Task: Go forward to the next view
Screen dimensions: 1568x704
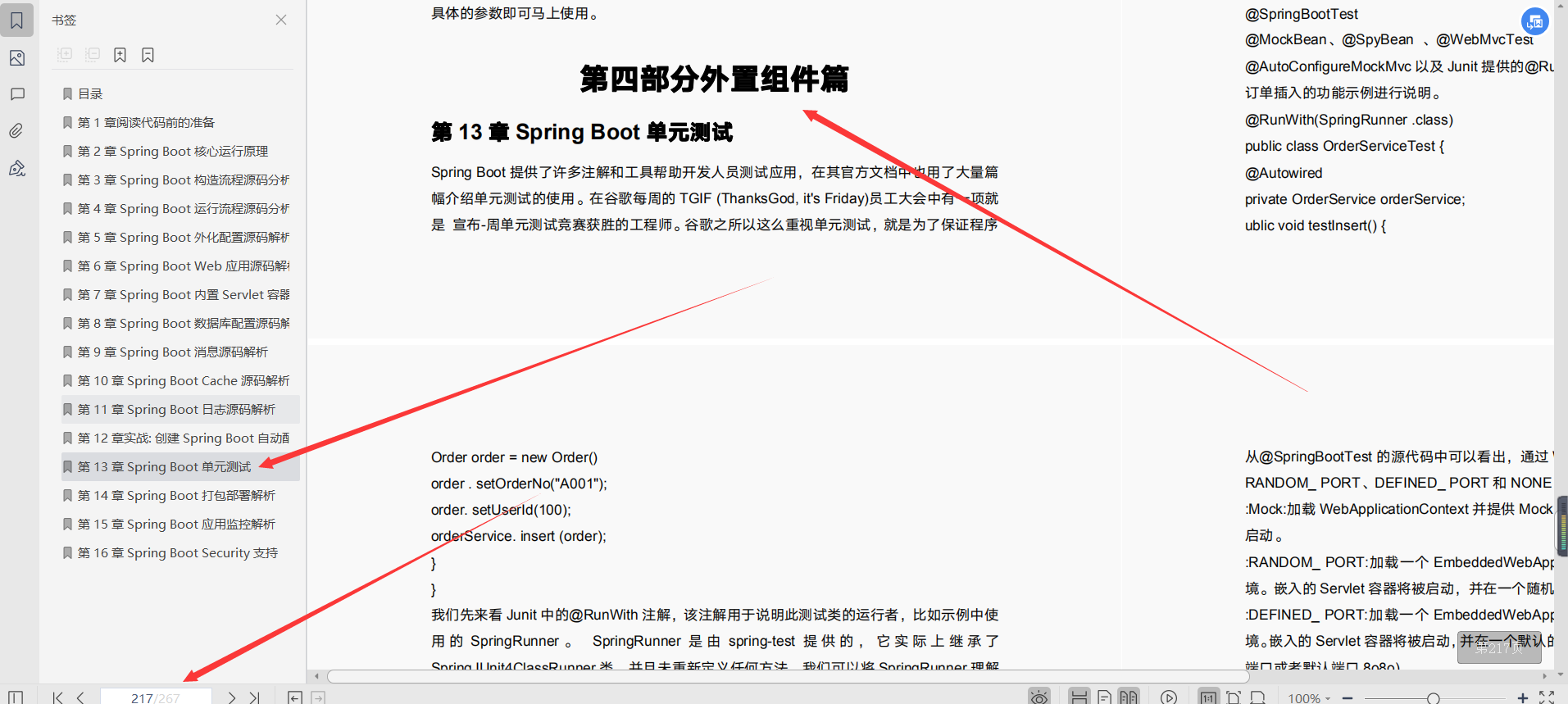Action: (x=319, y=697)
